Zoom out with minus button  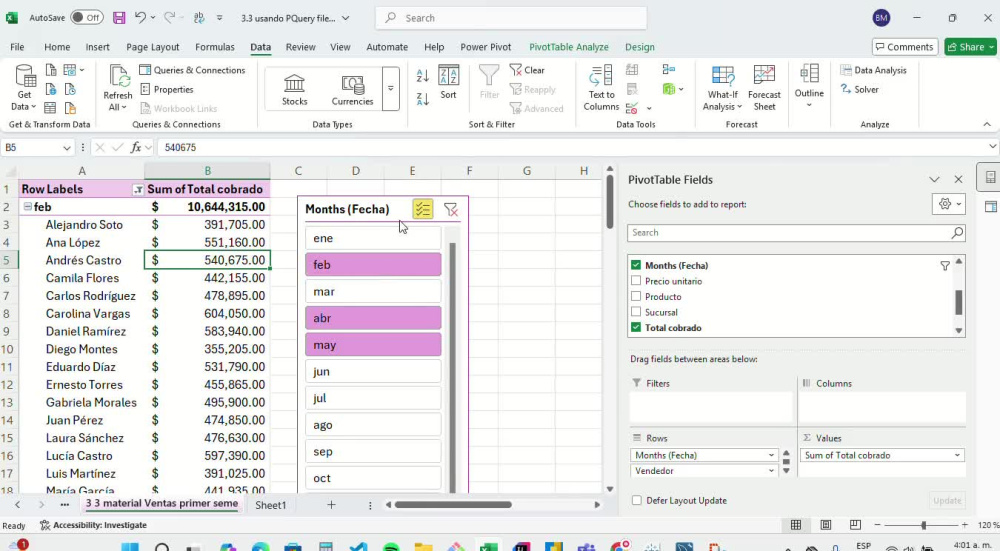pyautogui.click(x=878, y=525)
